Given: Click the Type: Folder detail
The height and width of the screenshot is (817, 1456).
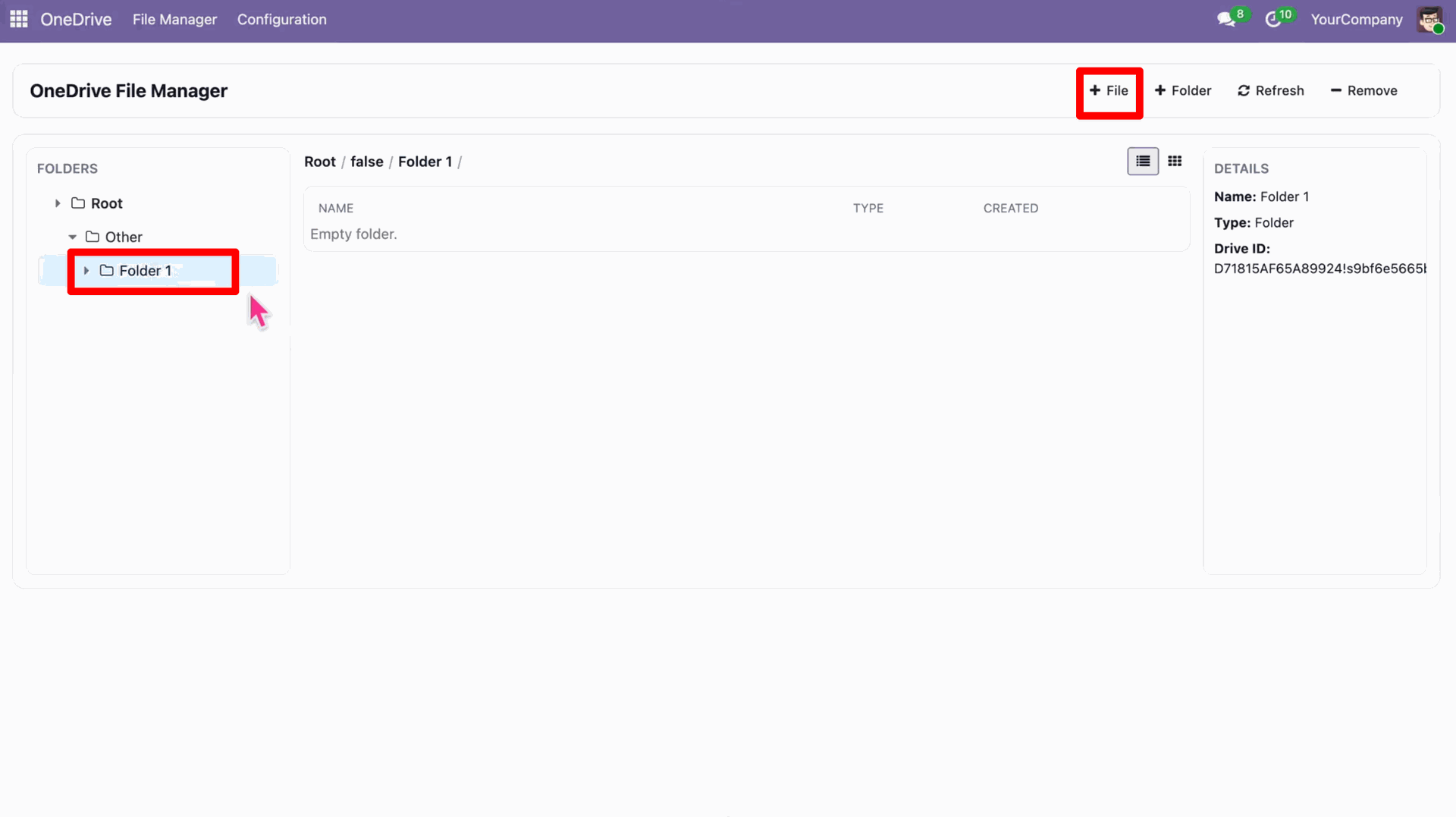Looking at the screenshot, I should click(1254, 223).
